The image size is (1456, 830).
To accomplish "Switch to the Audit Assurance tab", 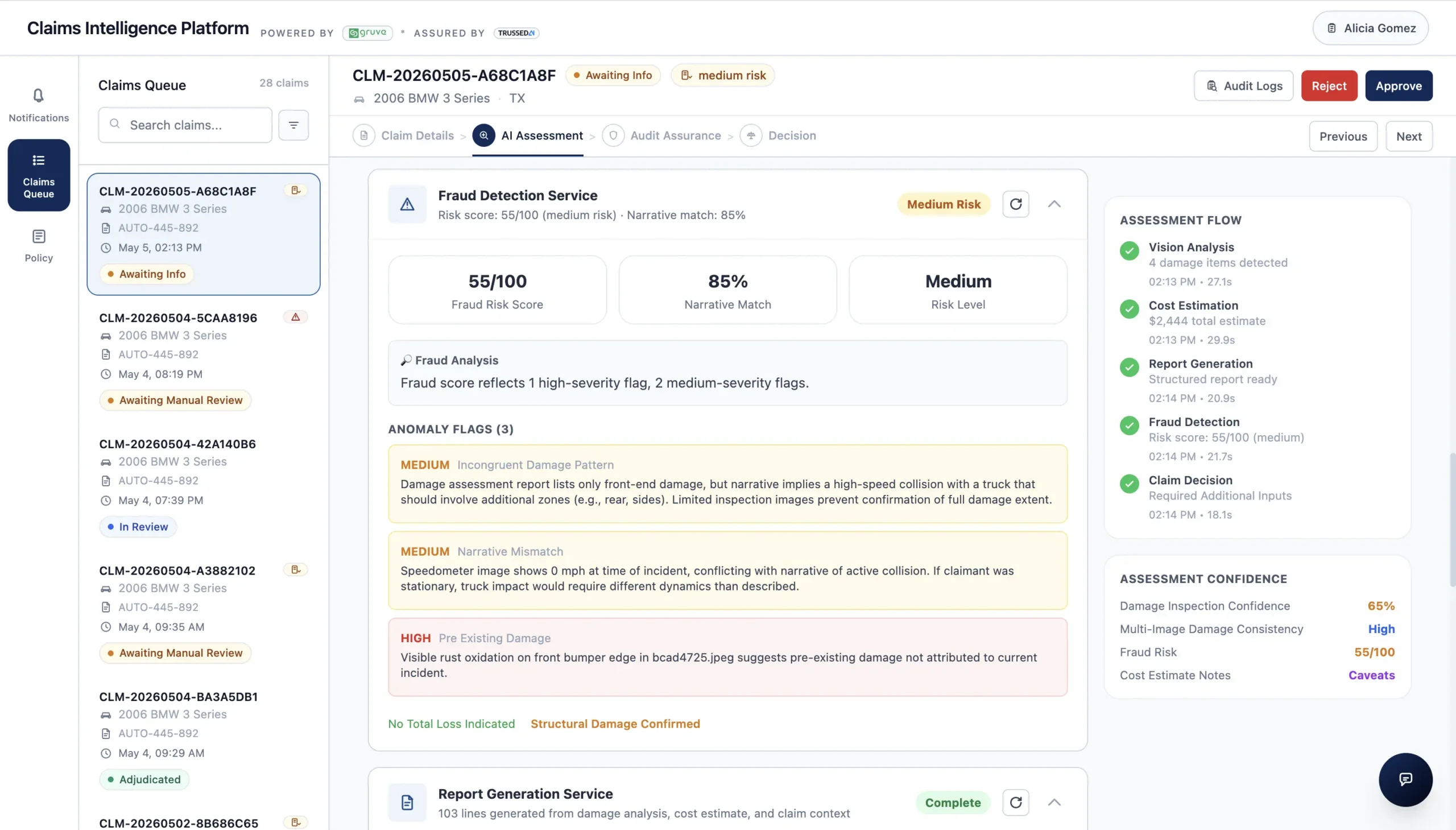I will 661,135.
